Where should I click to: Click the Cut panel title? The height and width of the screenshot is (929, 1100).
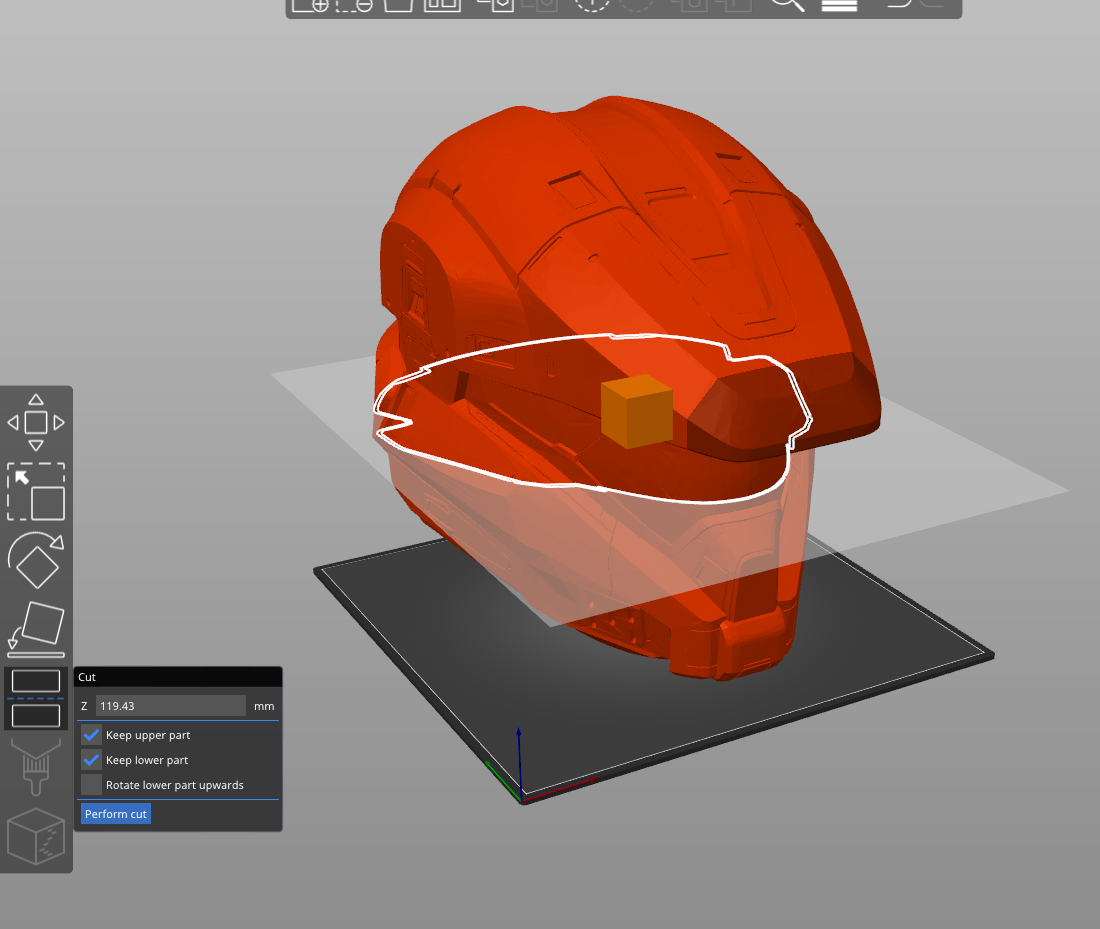pyautogui.click(x=87, y=677)
